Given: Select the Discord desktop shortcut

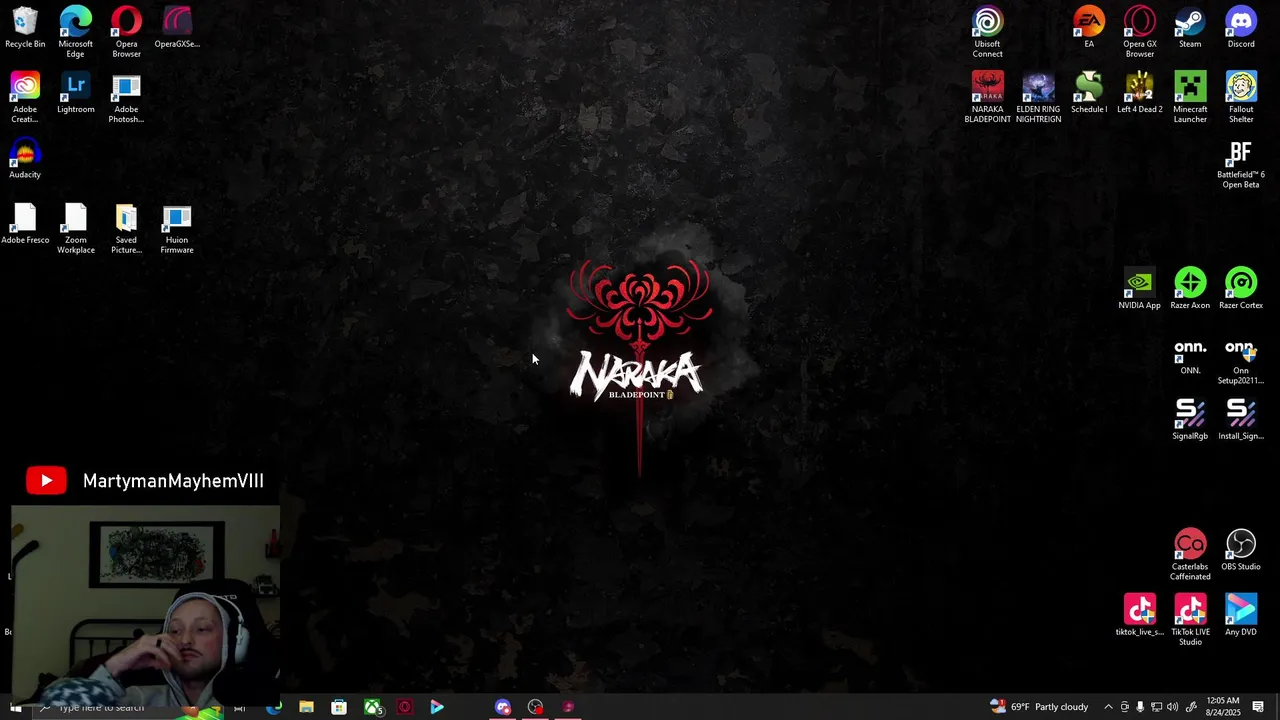Looking at the screenshot, I should tap(1241, 28).
